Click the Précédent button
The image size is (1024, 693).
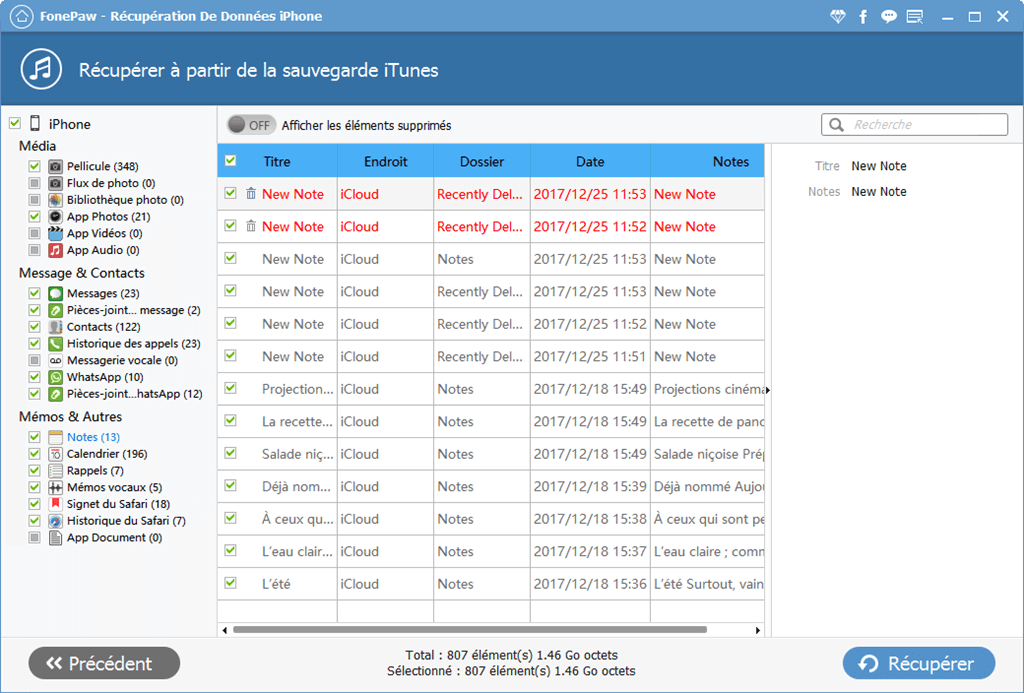104,664
